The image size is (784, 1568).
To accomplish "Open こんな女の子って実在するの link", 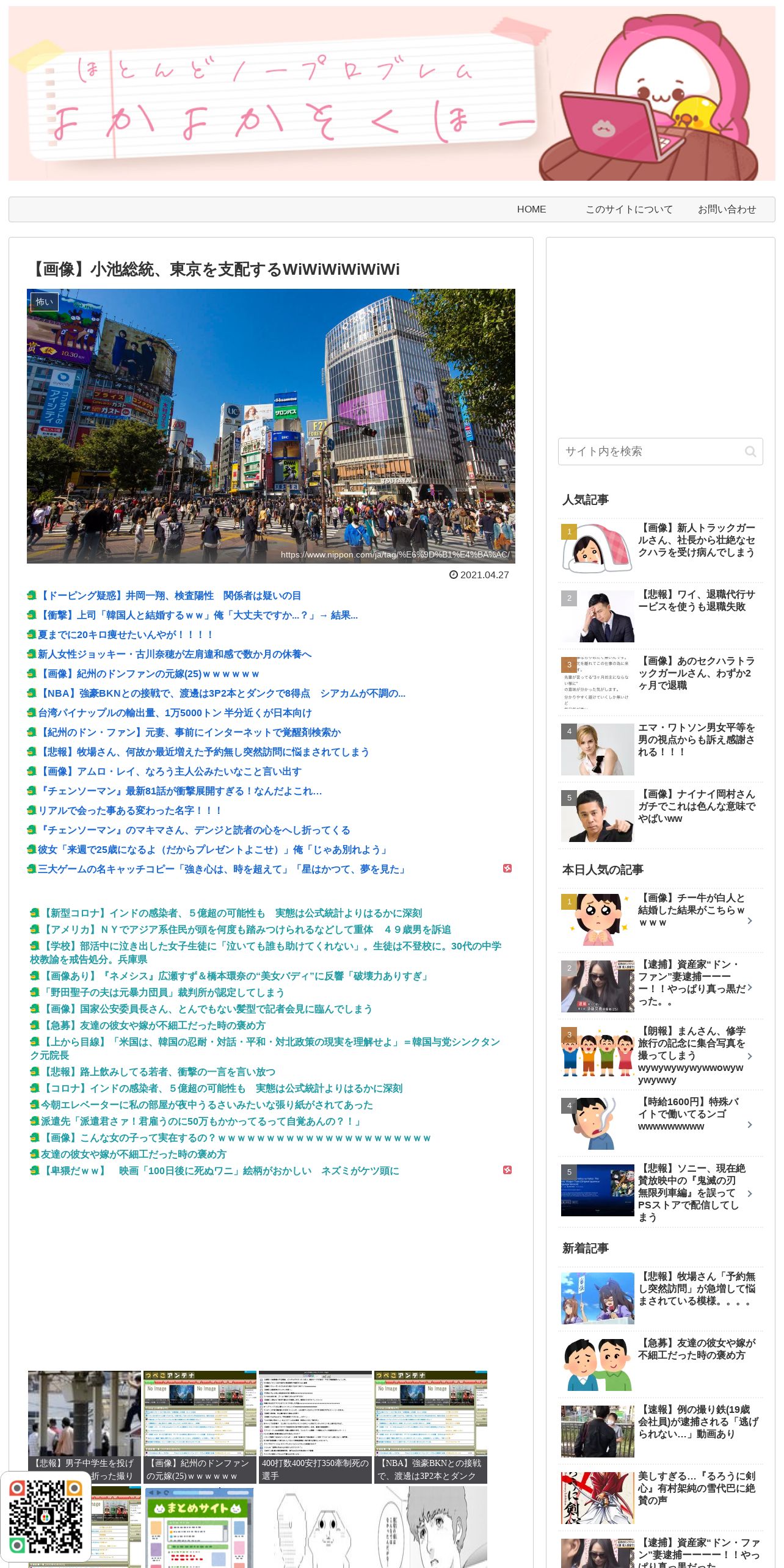I will click(236, 1138).
